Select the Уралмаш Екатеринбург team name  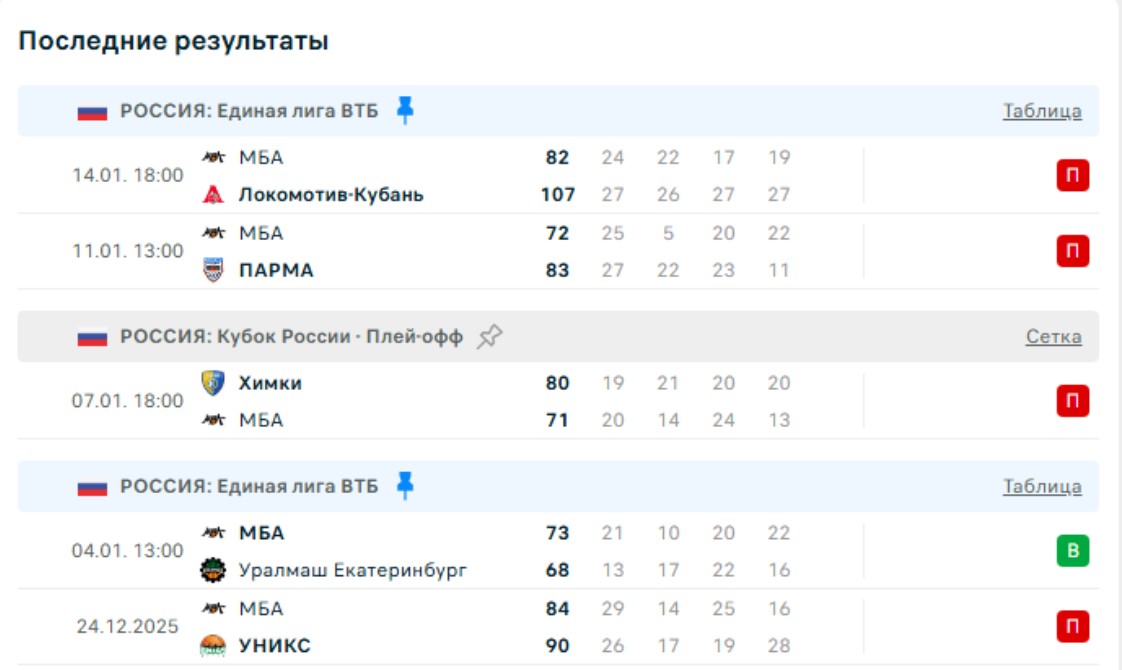353,570
